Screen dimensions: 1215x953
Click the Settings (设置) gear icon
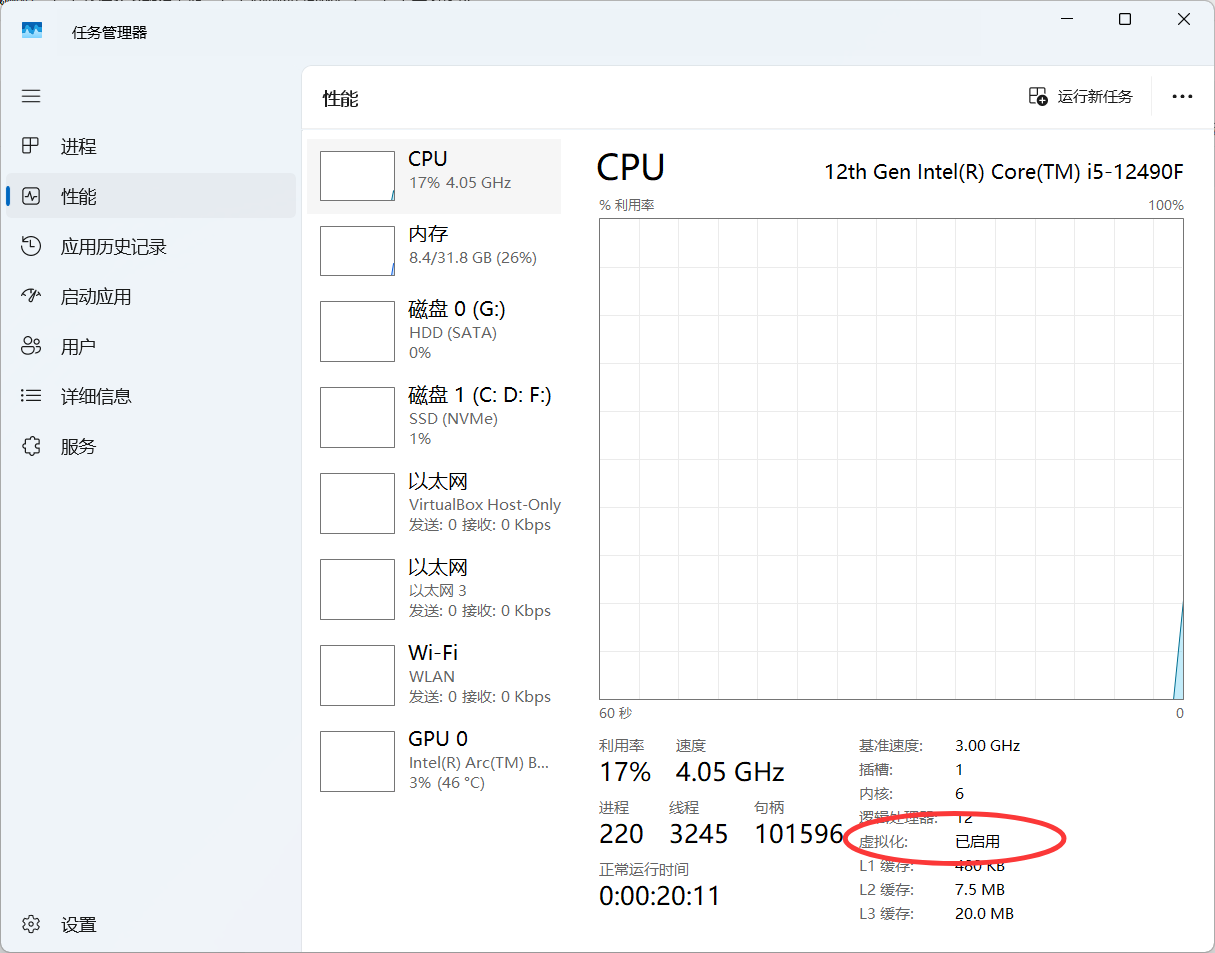[x=31, y=924]
